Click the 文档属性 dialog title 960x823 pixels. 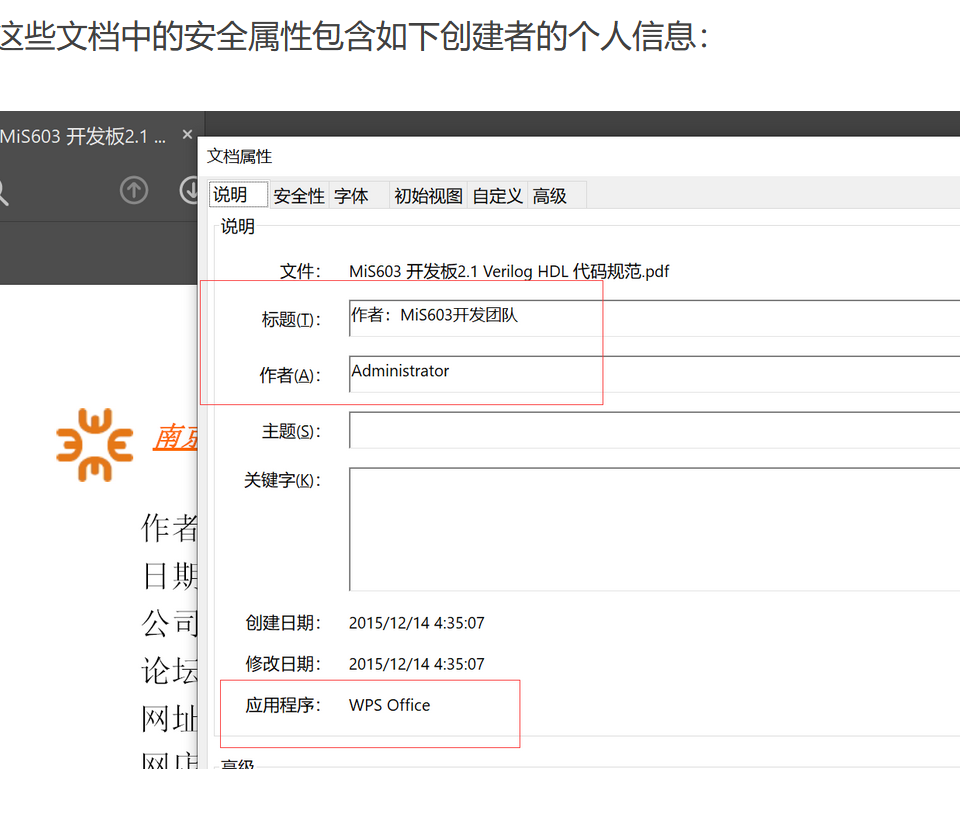pyautogui.click(x=239, y=157)
